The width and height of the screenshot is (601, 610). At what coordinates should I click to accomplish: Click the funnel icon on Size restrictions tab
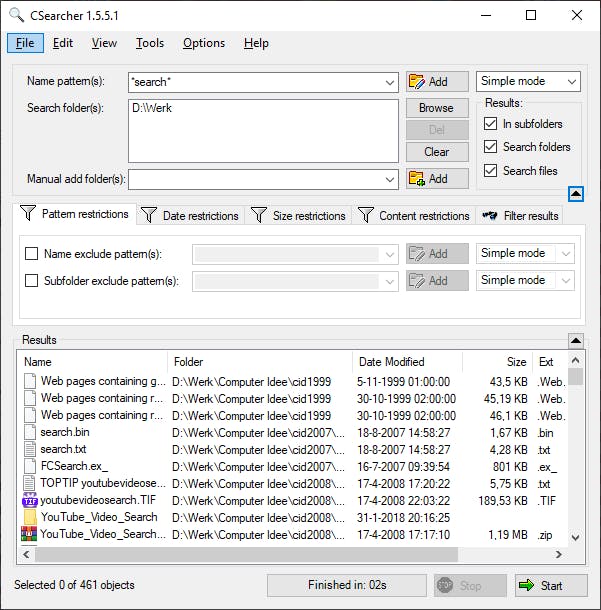[259, 215]
